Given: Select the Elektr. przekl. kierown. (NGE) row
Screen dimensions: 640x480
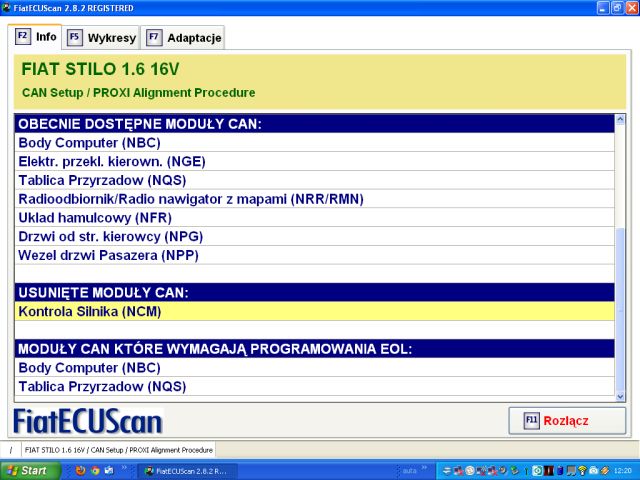Looking at the screenshot, I should [314, 162].
